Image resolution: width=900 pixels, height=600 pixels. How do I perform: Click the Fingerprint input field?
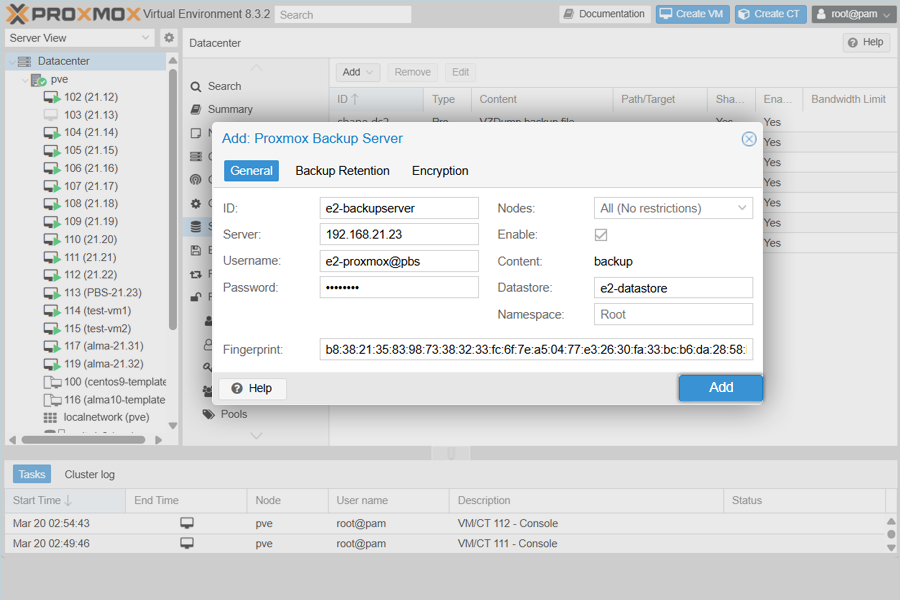click(536, 350)
